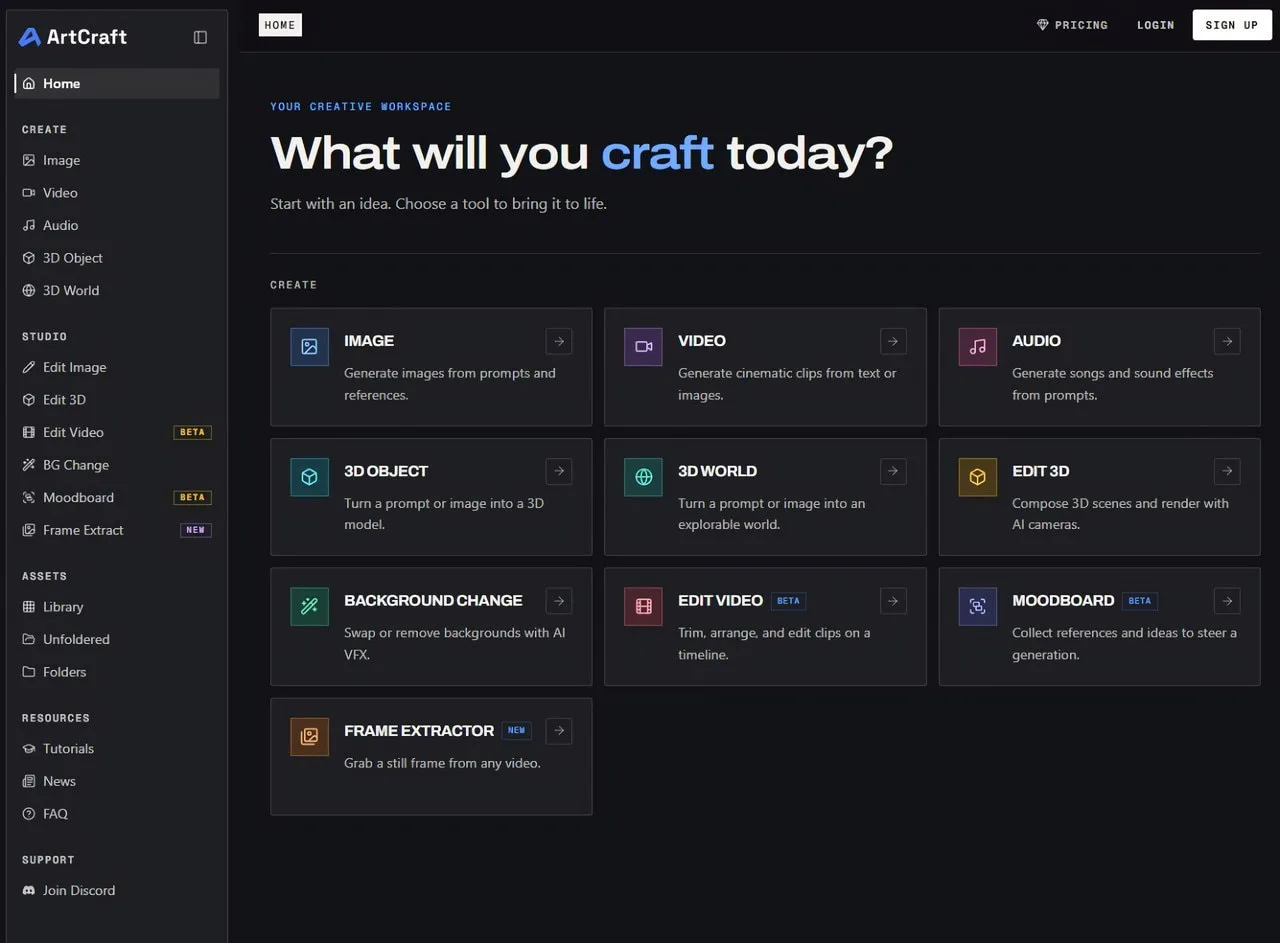Open 3D World in the sidebar
Screen dimensions: 1280x943
coord(117,291)
